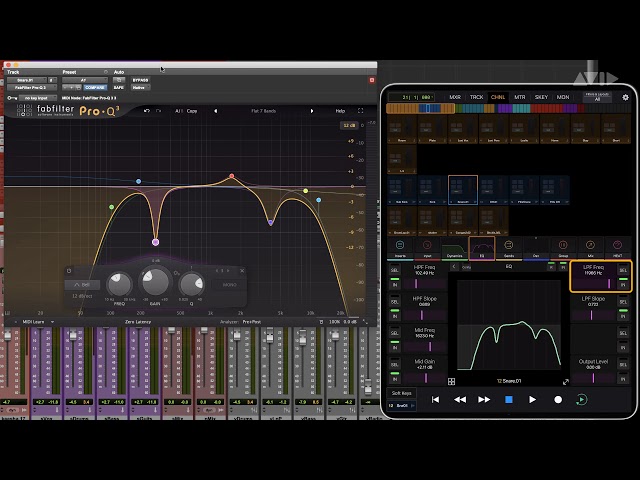This screenshot has width=640, height=480.
Task: Select the CHNL tab
Action: click(498, 97)
